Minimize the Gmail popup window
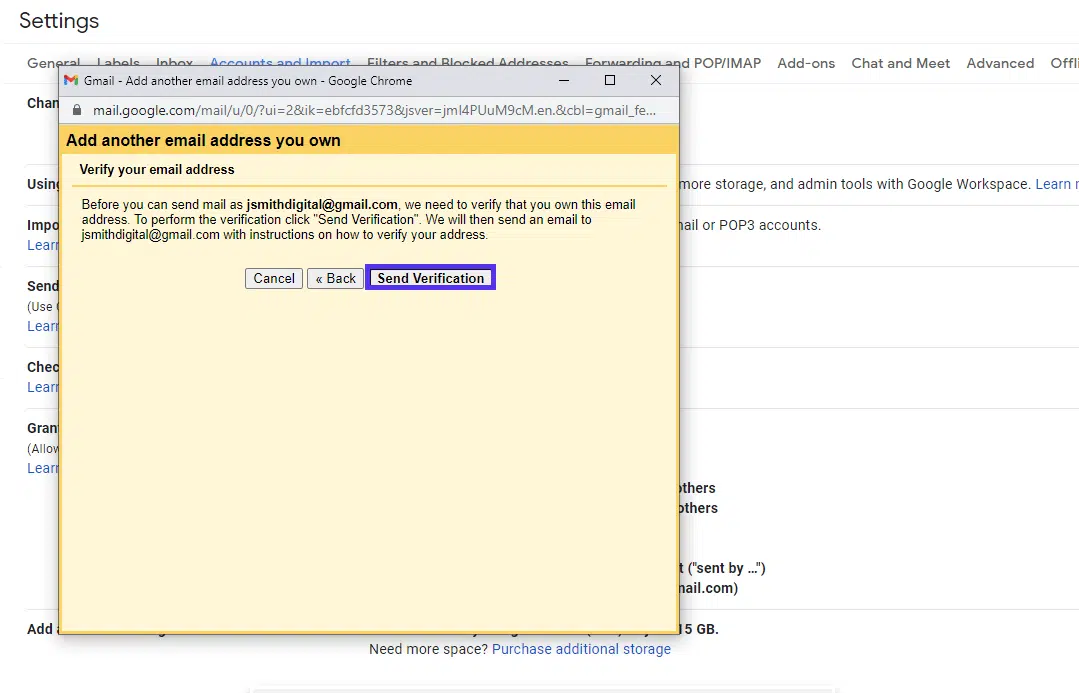 tap(564, 81)
